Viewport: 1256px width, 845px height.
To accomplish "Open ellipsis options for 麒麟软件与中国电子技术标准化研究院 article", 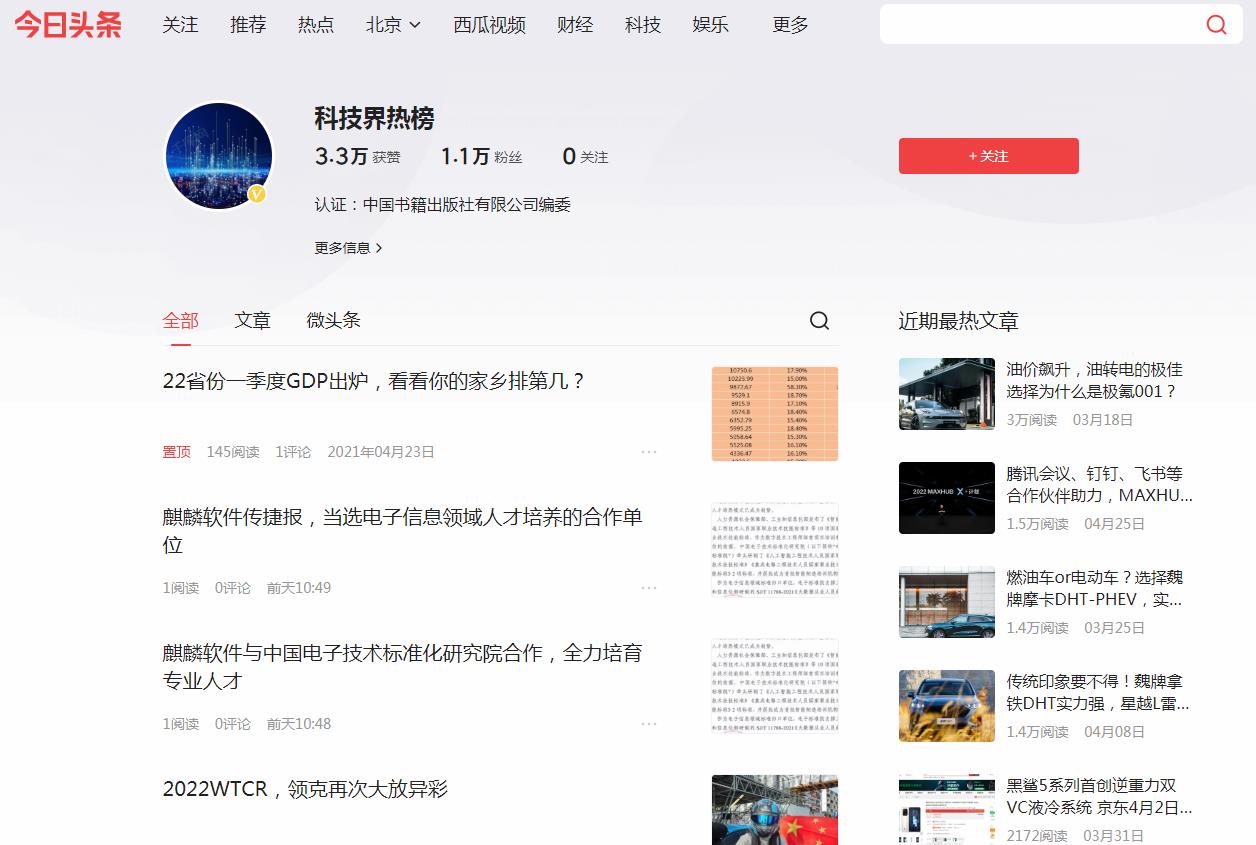I will click(649, 724).
